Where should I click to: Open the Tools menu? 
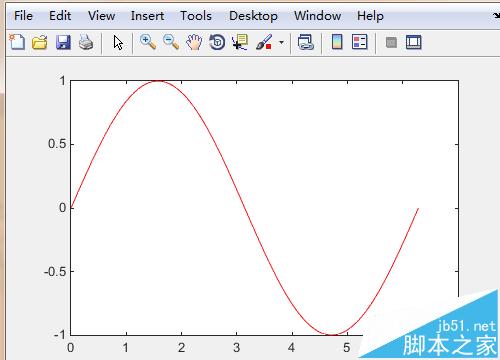tap(196, 16)
